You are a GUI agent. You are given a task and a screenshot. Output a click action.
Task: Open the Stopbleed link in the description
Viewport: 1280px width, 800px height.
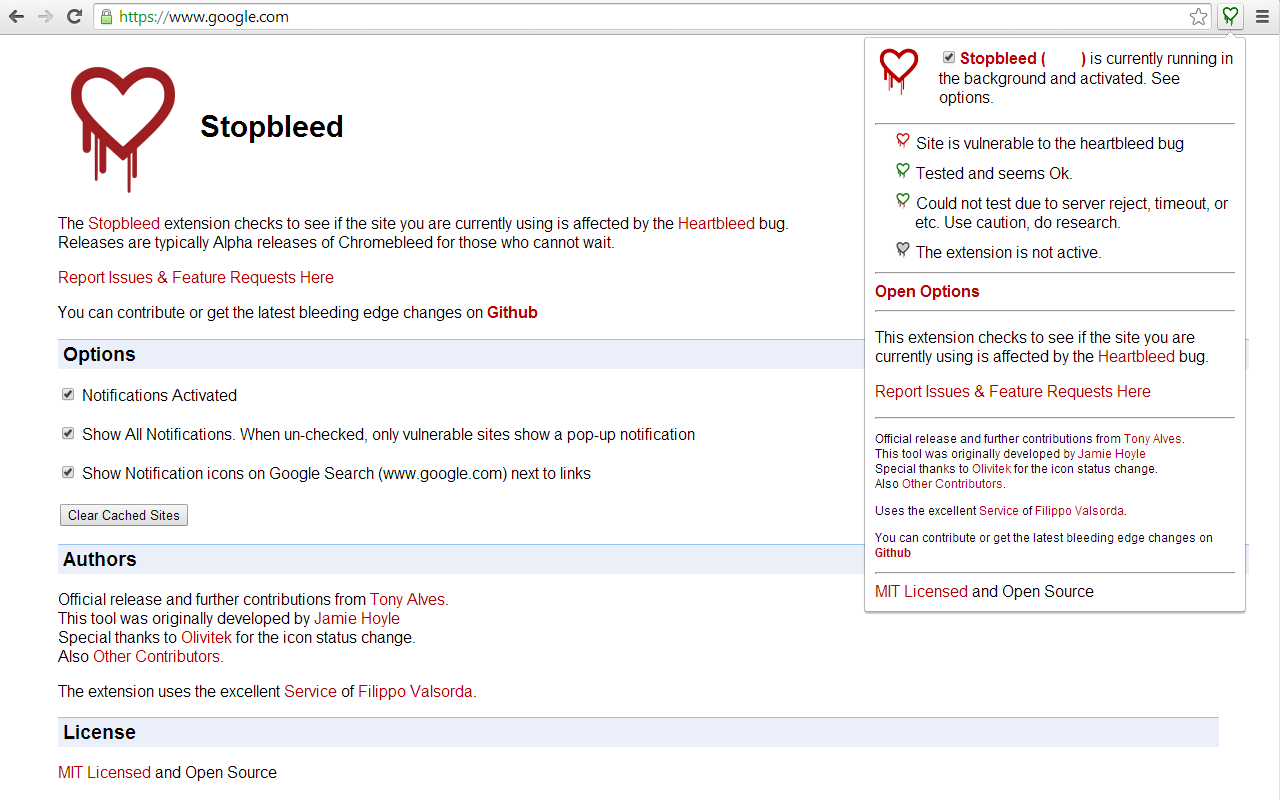pyautogui.click(x=124, y=224)
